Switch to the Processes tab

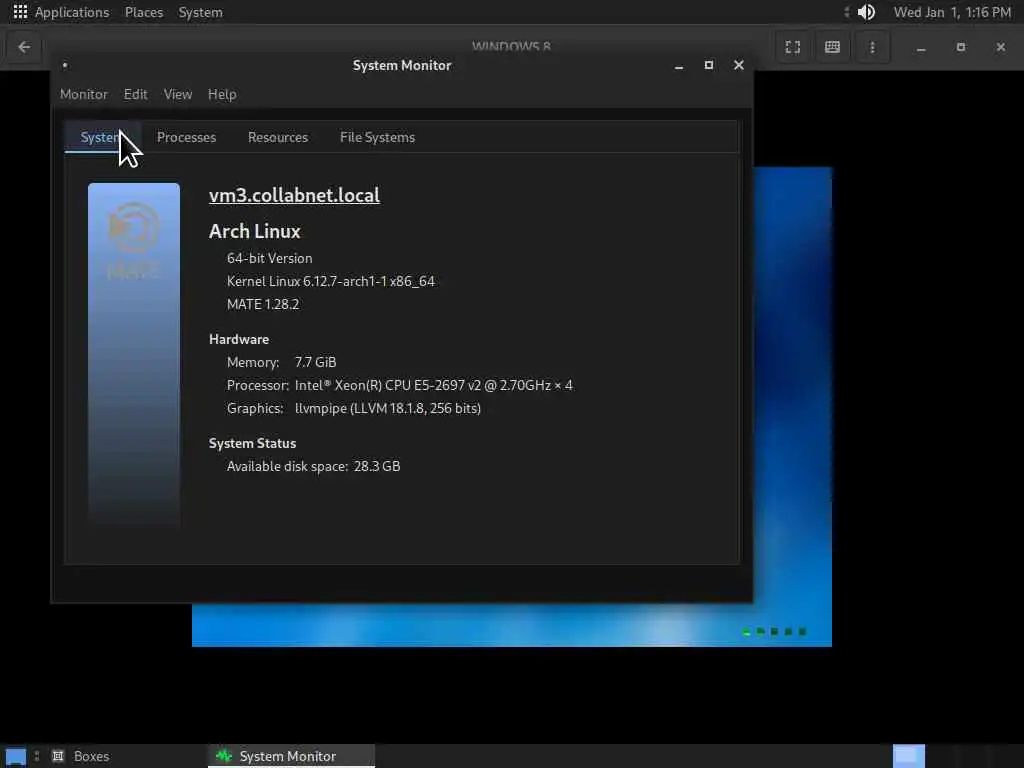pyautogui.click(x=186, y=137)
